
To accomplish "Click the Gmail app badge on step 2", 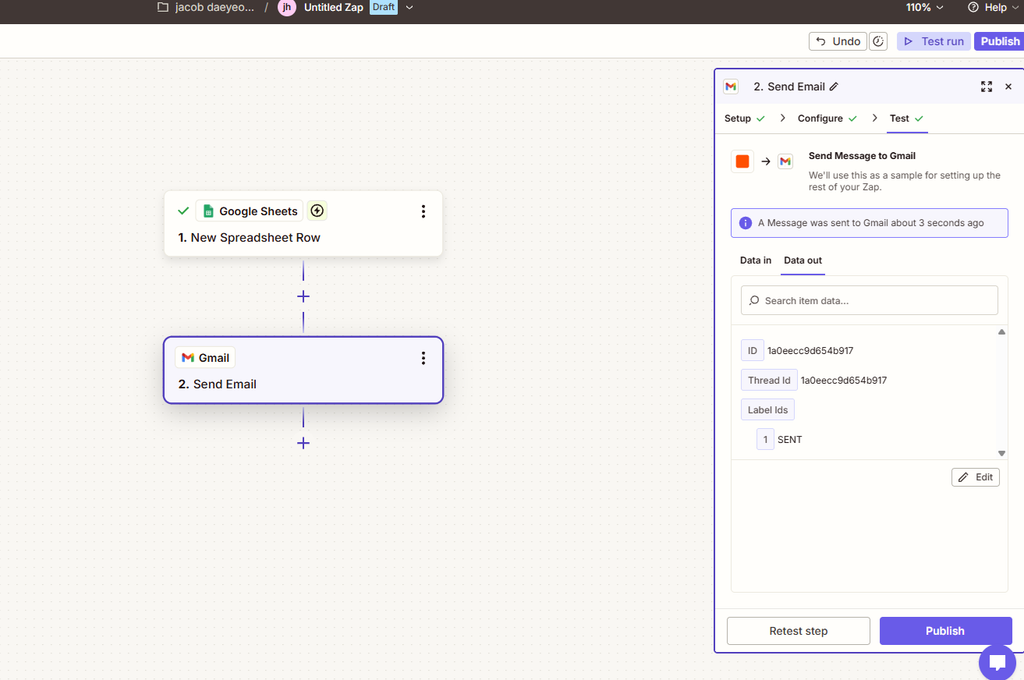I will [x=205, y=357].
